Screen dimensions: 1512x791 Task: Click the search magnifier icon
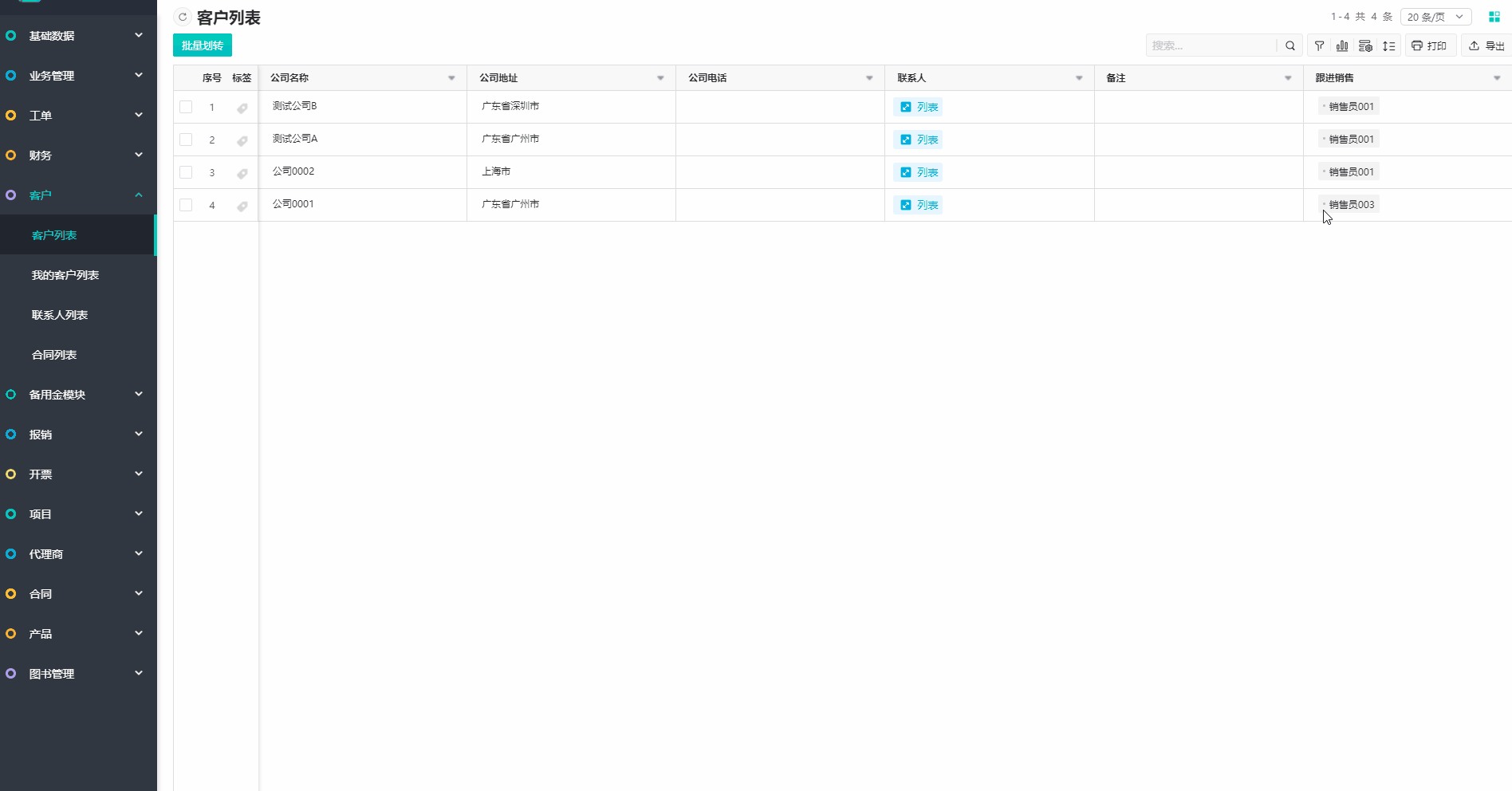coord(1290,45)
